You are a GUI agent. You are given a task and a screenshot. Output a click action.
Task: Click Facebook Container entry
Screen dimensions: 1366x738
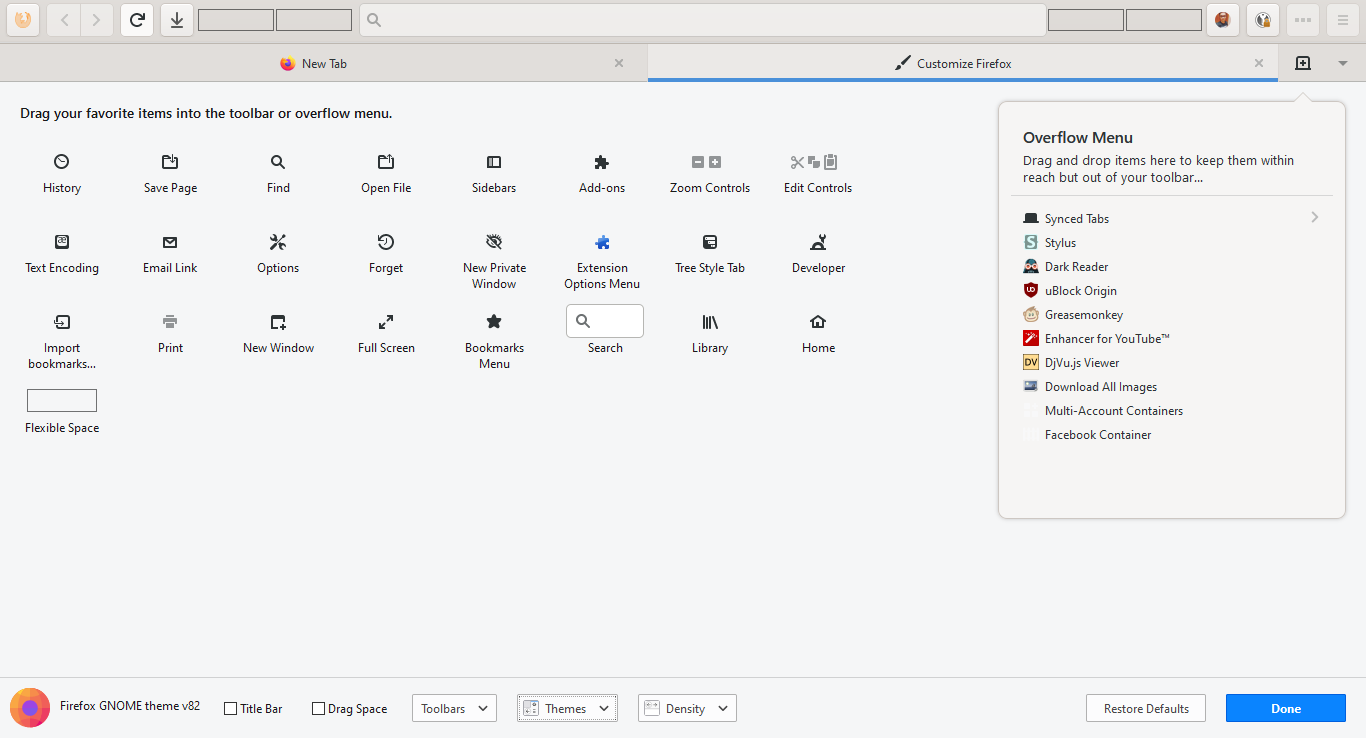pyautogui.click(x=1172, y=434)
